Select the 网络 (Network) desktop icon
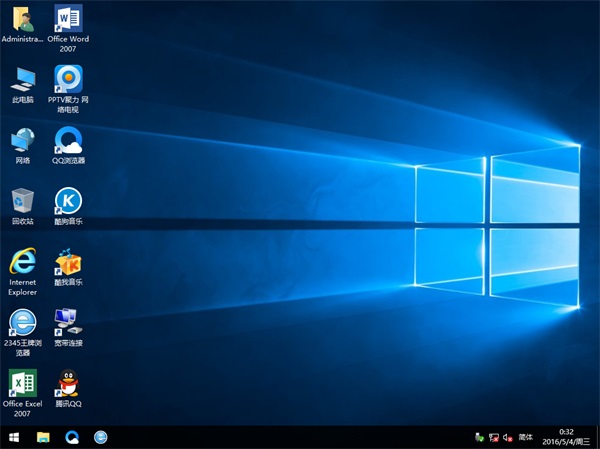This screenshot has width=600, height=449. click(x=22, y=140)
